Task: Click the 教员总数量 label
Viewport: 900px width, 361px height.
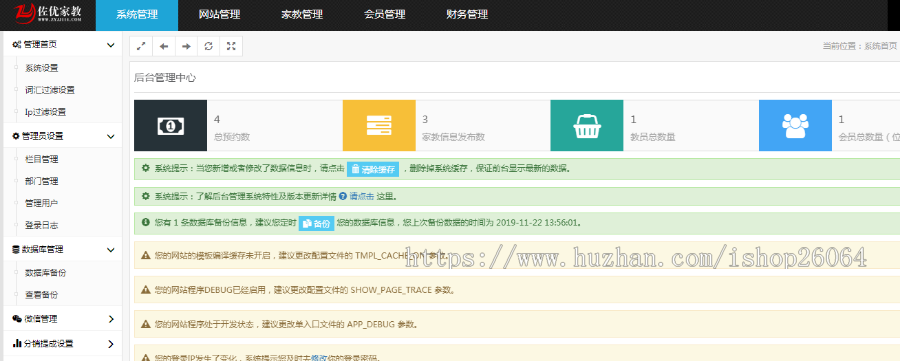Action: click(x=653, y=137)
